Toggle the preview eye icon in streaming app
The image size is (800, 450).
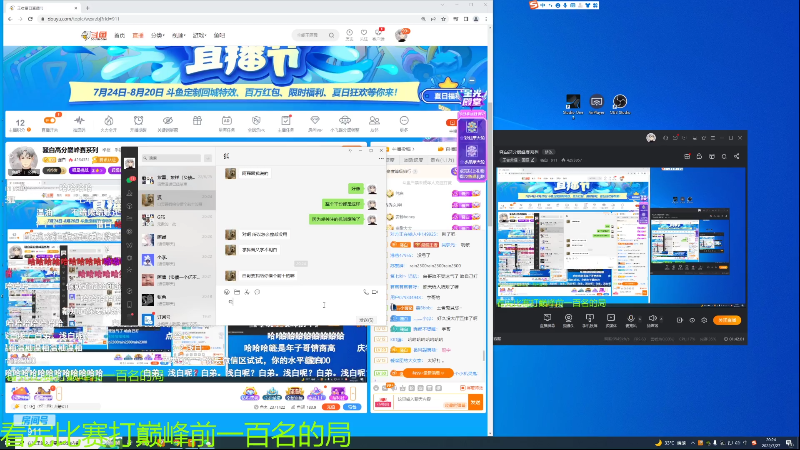point(692,320)
